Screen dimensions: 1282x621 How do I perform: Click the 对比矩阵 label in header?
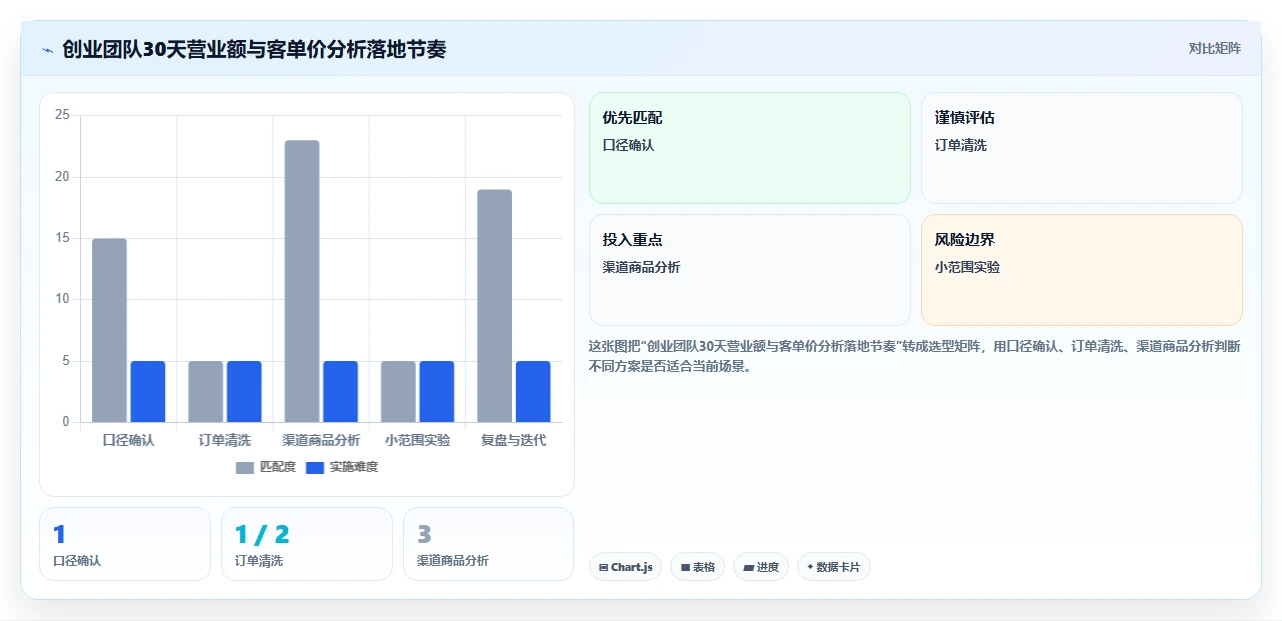click(1214, 48)
